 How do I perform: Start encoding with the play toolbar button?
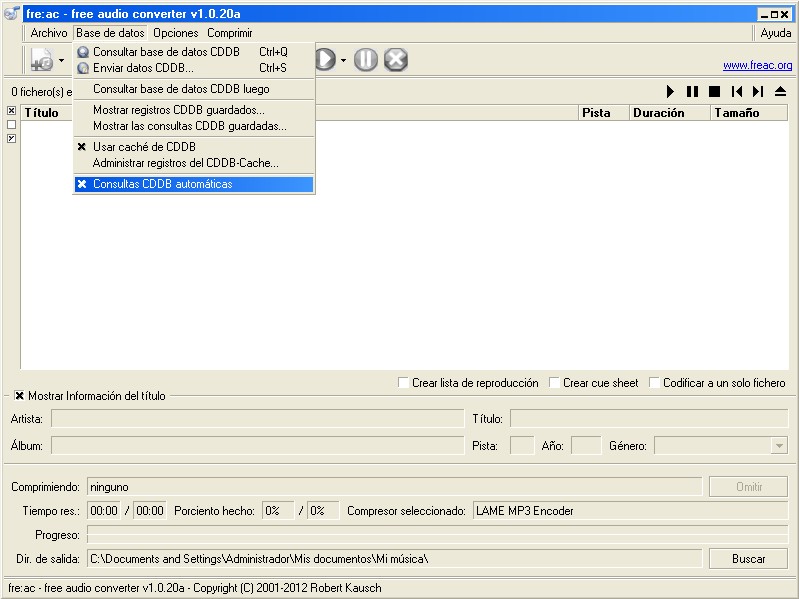325,60
